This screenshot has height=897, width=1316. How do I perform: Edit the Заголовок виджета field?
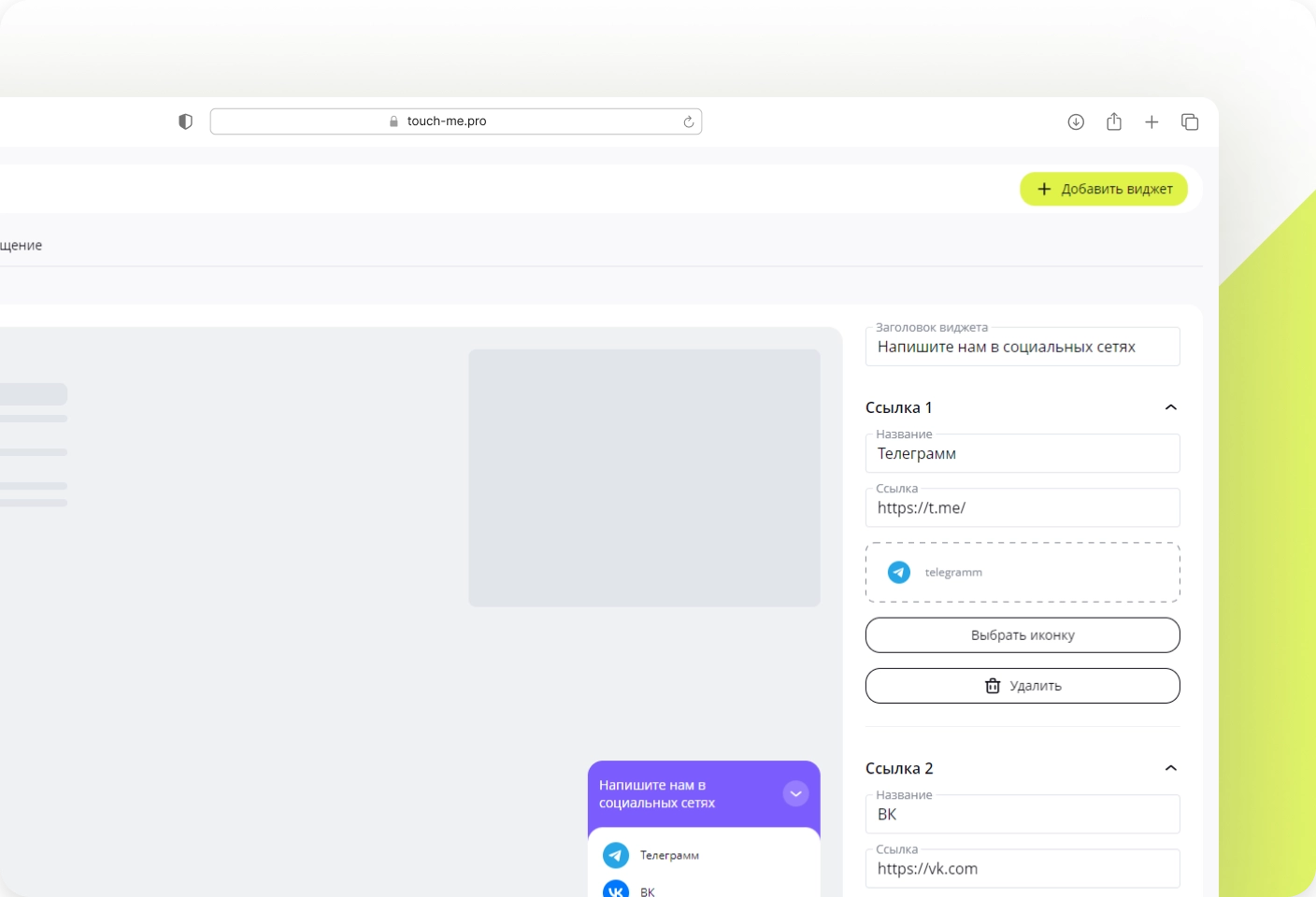click(1023, 347)
